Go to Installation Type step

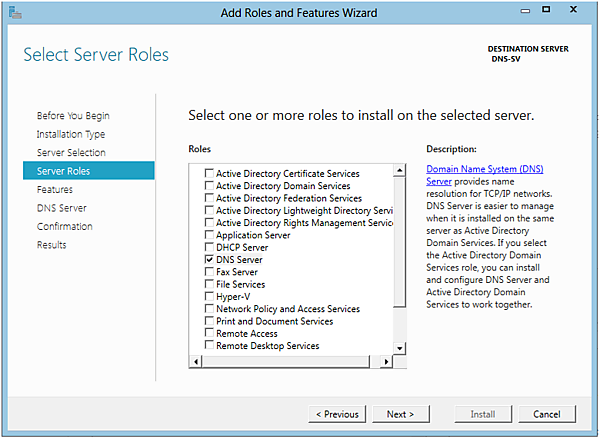pyautogui.click(x=71, y=134)
